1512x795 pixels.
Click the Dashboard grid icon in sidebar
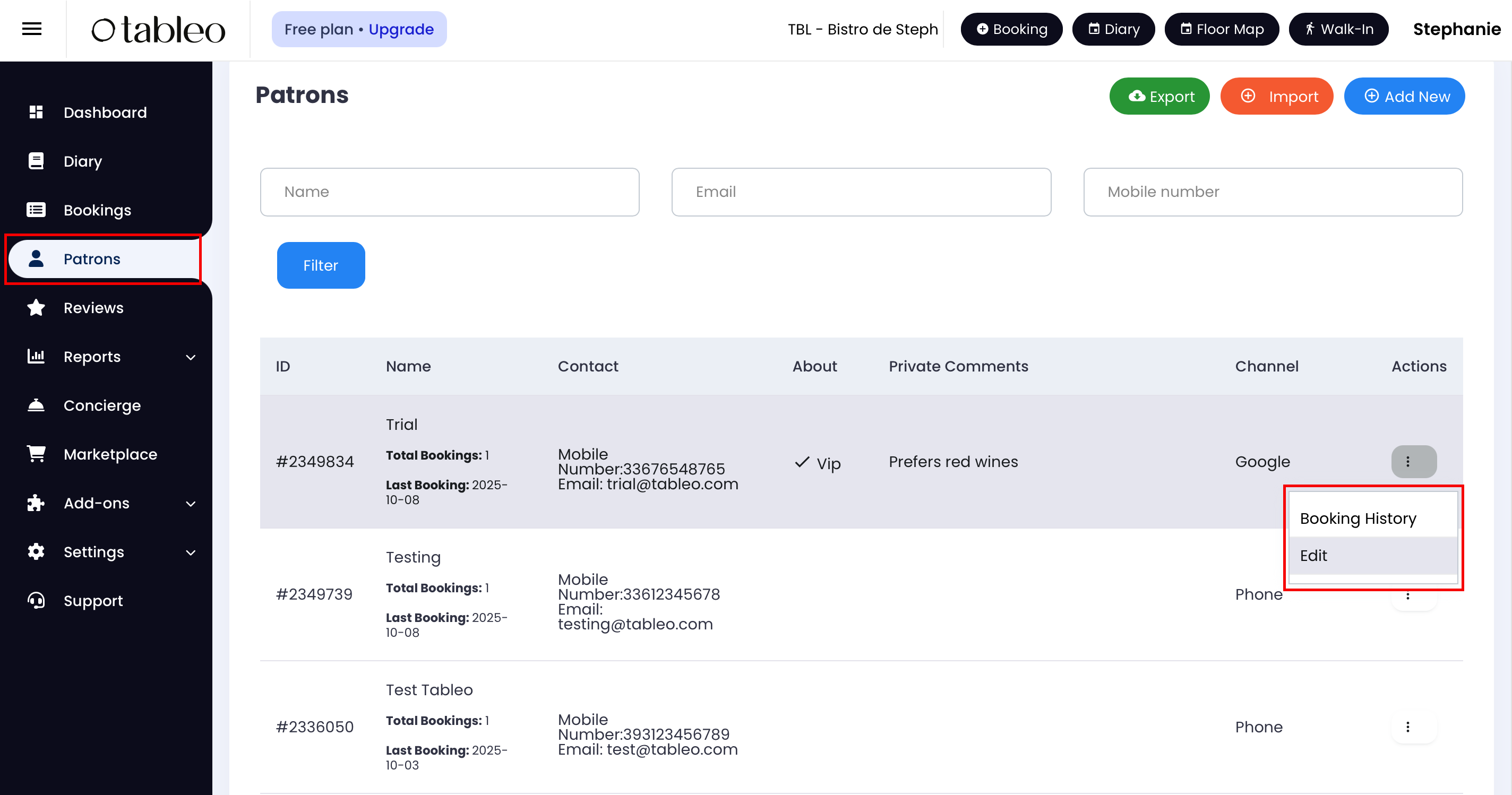pyautogui.click(x=36, y=112)
